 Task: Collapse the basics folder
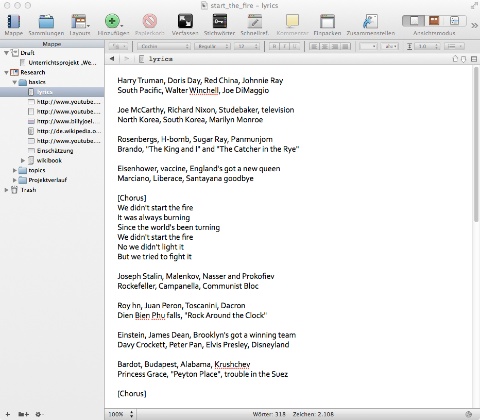coord(15,82)
